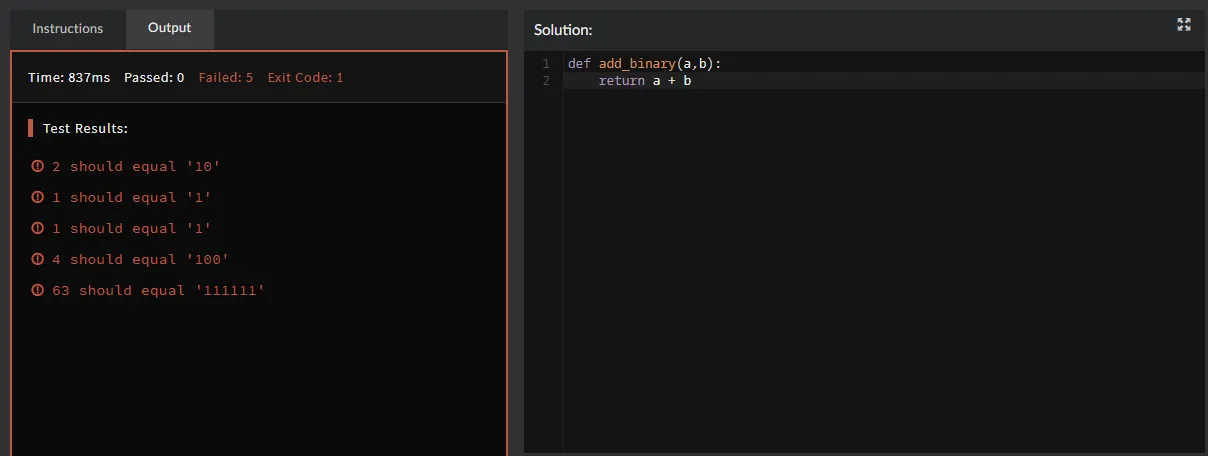Click the error icon beside "63 should equal '111111'"
The width and height of the screenshot is (1208, 456).
pos(38,291)
